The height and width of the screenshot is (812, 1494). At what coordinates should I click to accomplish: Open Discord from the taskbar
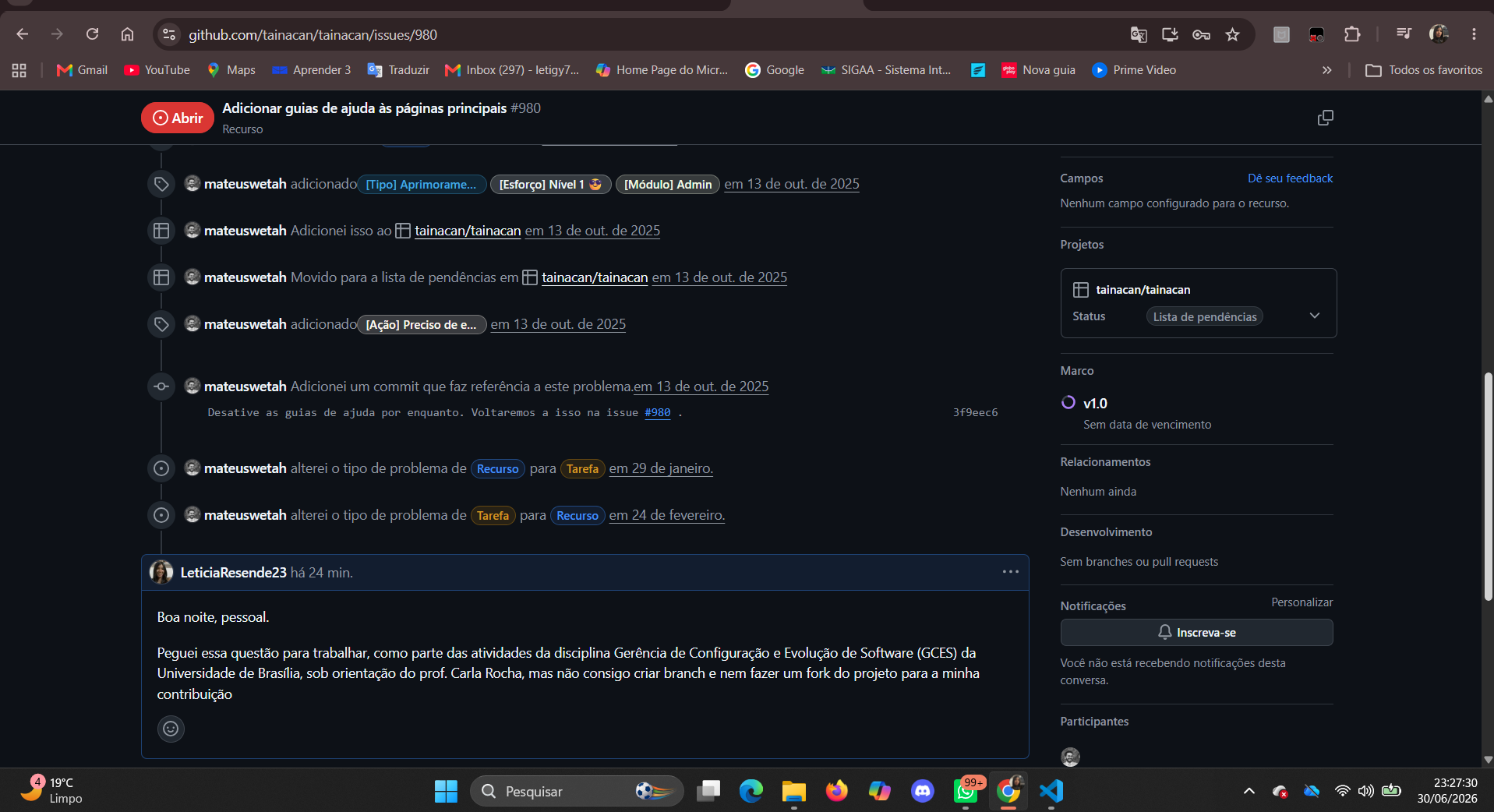923,791
